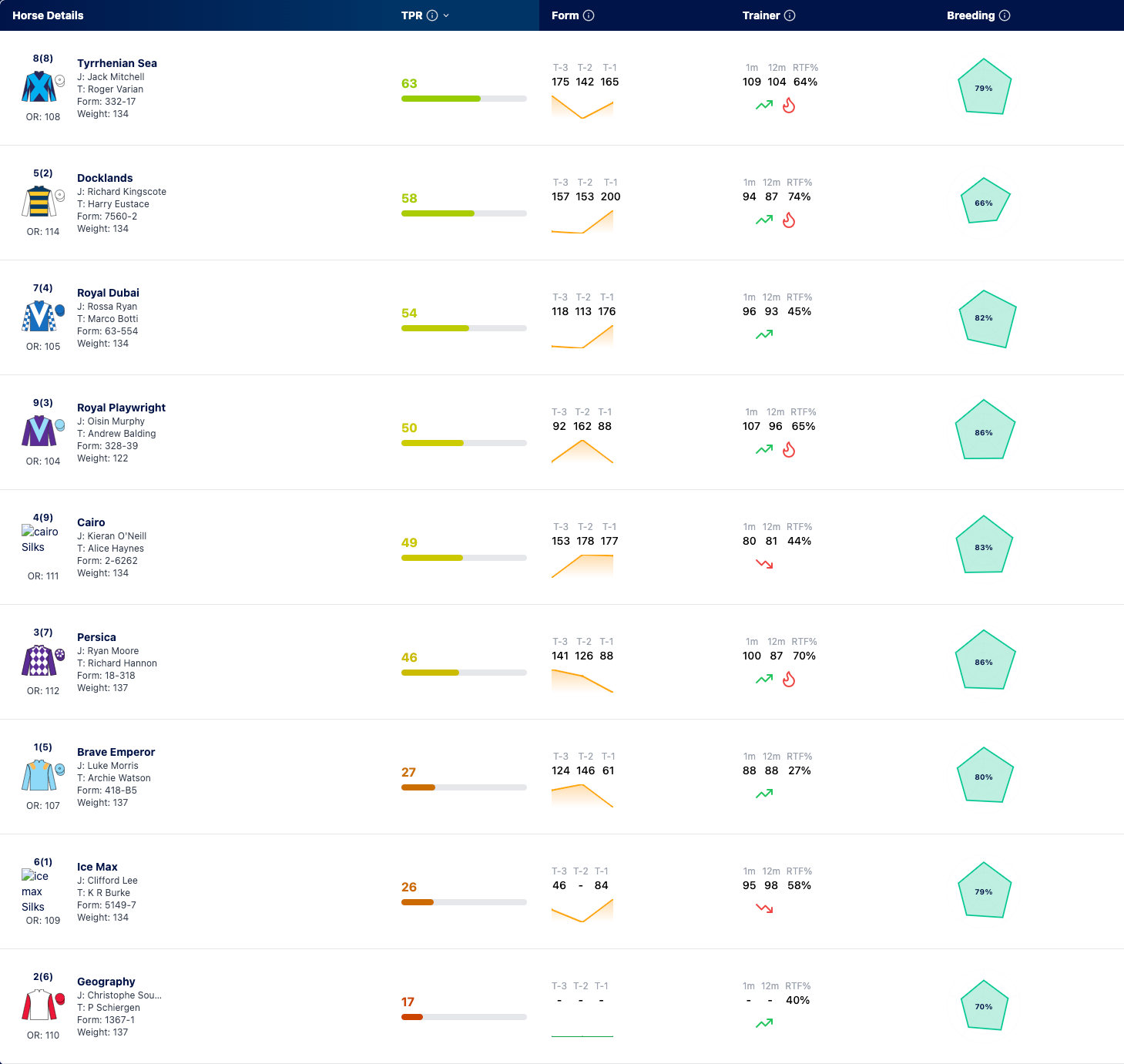Click Cairo's red downward trend icon
This screenshot has height=1064, width=1124.
coord(764,564)
